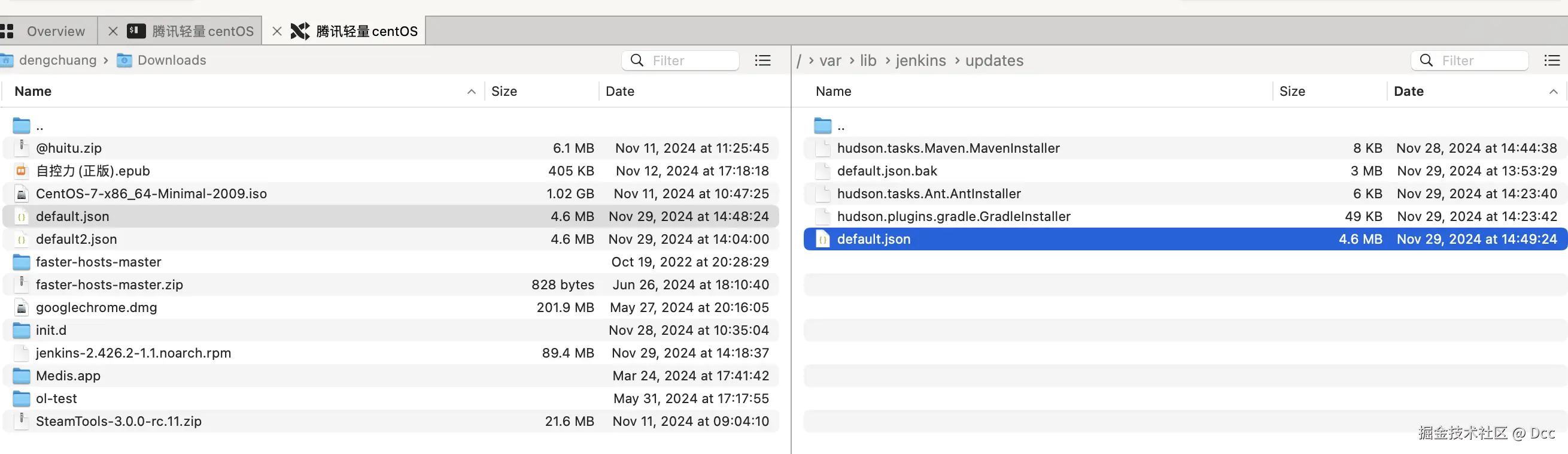Toggle remote pane Date sort arrow
The height and width of the screenshot is (454, 1568).
point(1554,92)
